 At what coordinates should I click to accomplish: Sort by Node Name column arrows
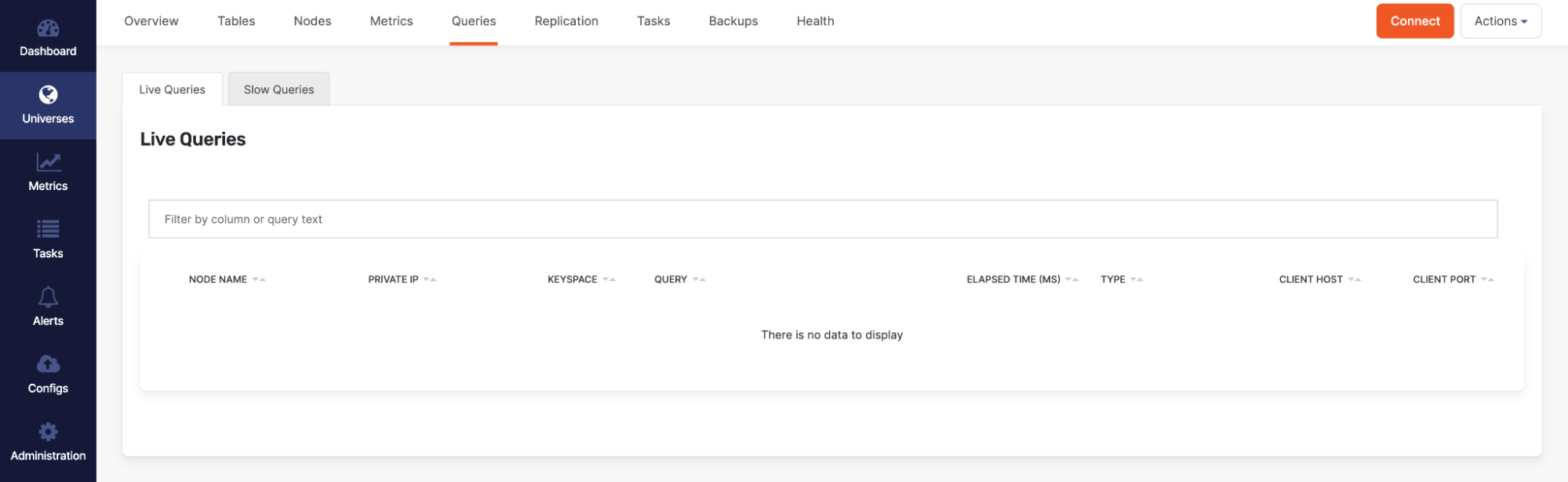(x=259, y=279)
